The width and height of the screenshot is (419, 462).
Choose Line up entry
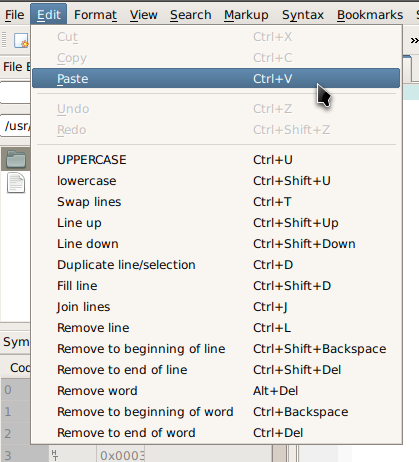[x=216, y=223]
